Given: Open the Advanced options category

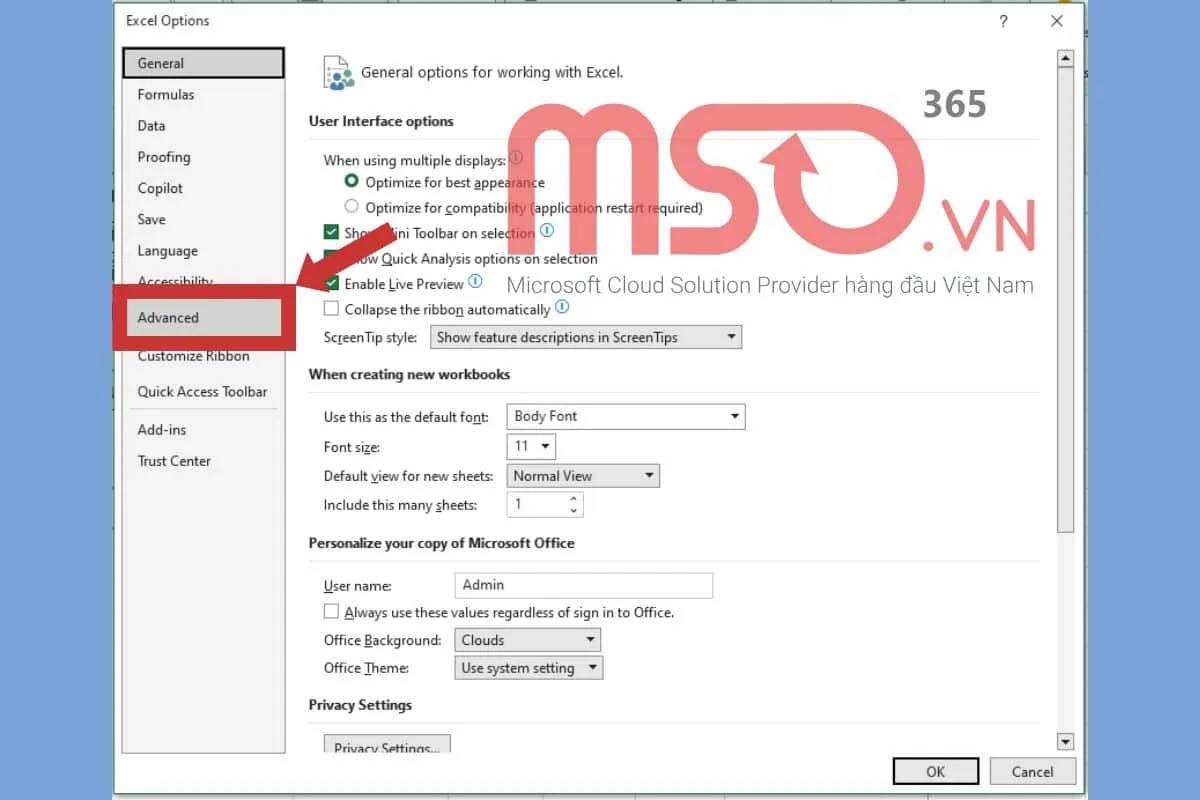Looking at the screenshot, I should 168,318.
